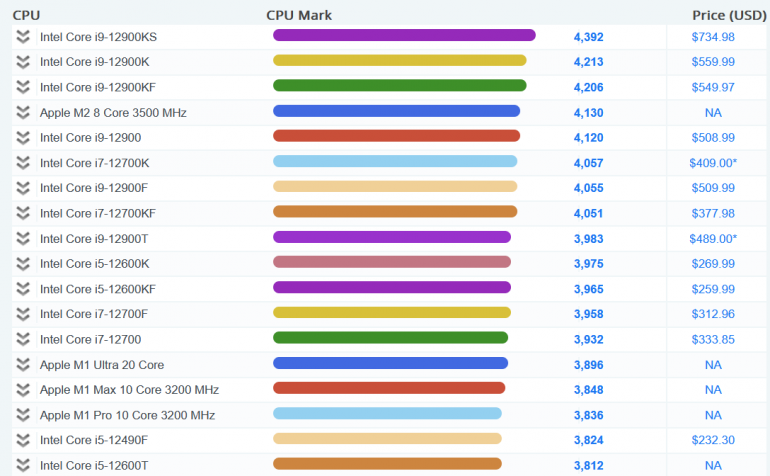Expand the Intel Core i5-12490F row chevron

[23, 440]
